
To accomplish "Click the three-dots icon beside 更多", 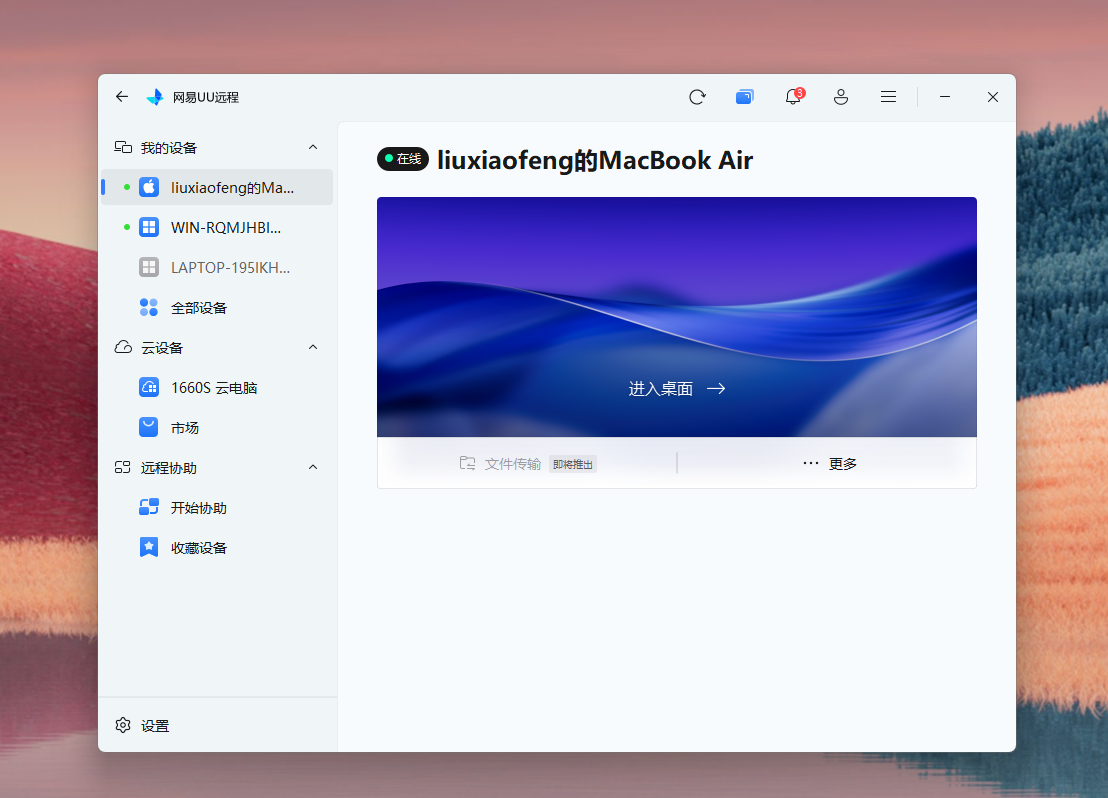I will [x=811, y=463].
